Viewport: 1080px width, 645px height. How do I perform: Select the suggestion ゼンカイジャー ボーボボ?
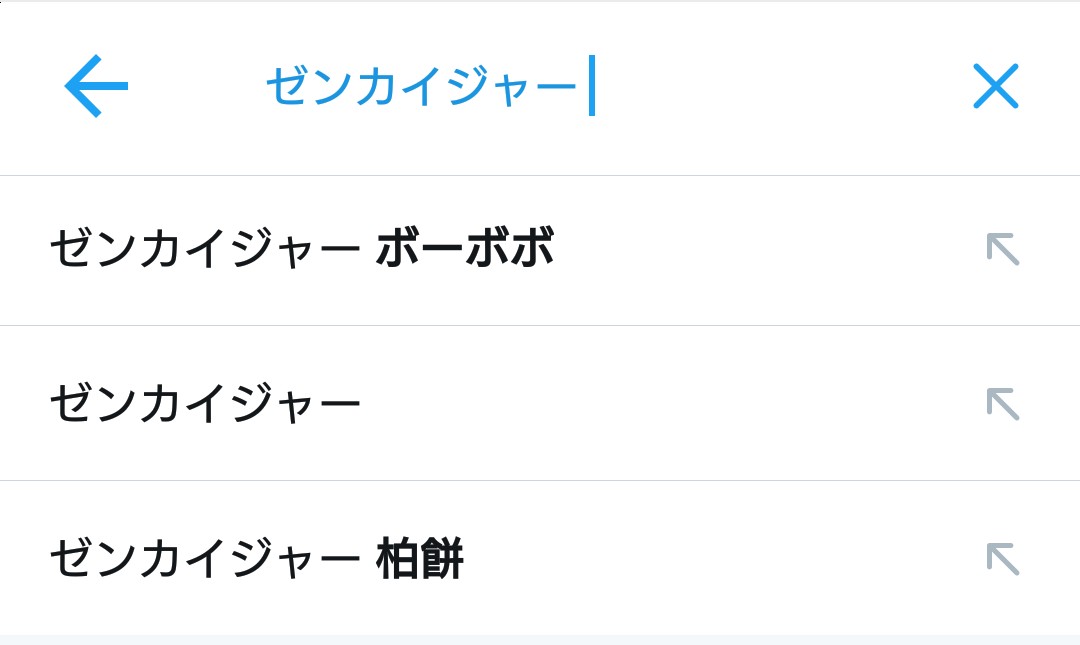[x=300, y=250]
